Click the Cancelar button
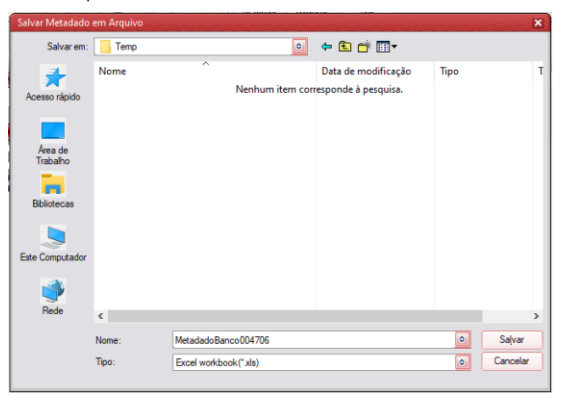 512,361
